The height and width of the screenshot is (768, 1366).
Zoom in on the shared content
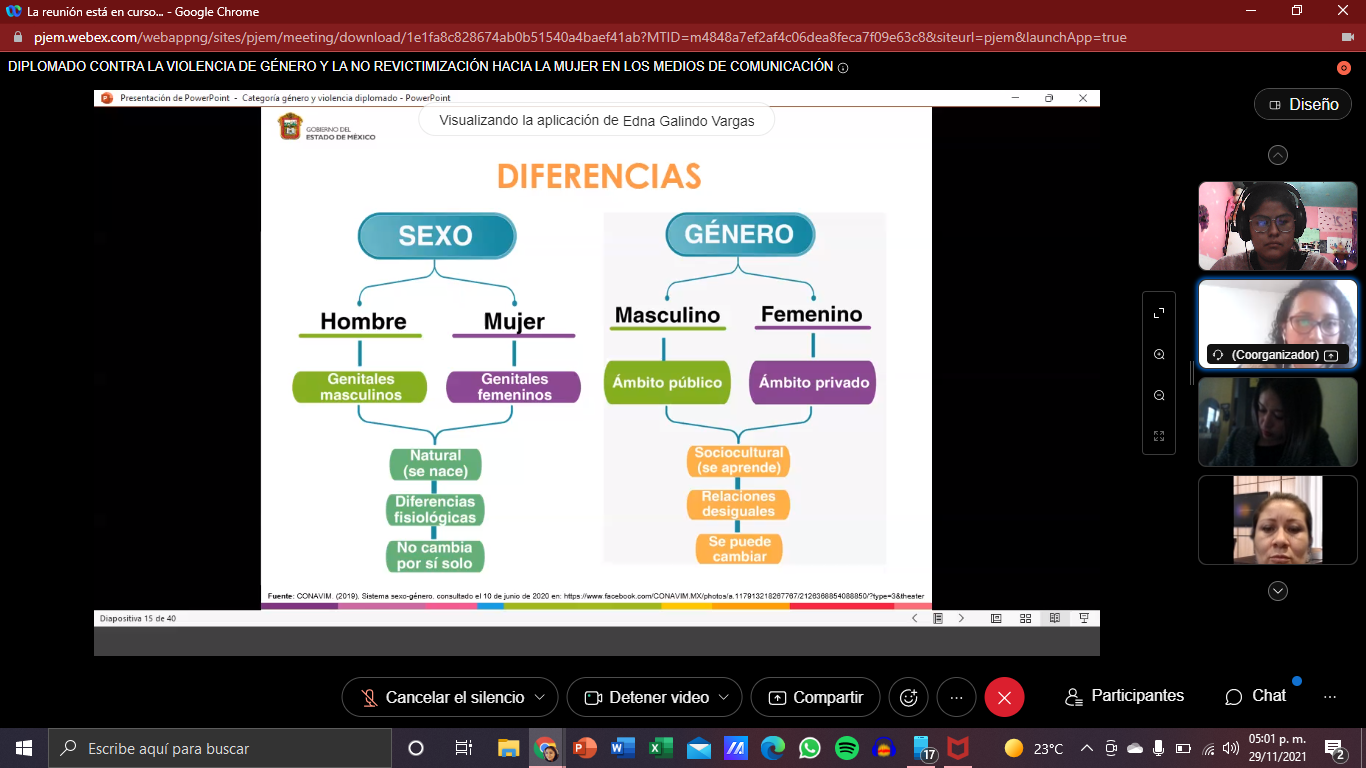tap(1159, 354)
